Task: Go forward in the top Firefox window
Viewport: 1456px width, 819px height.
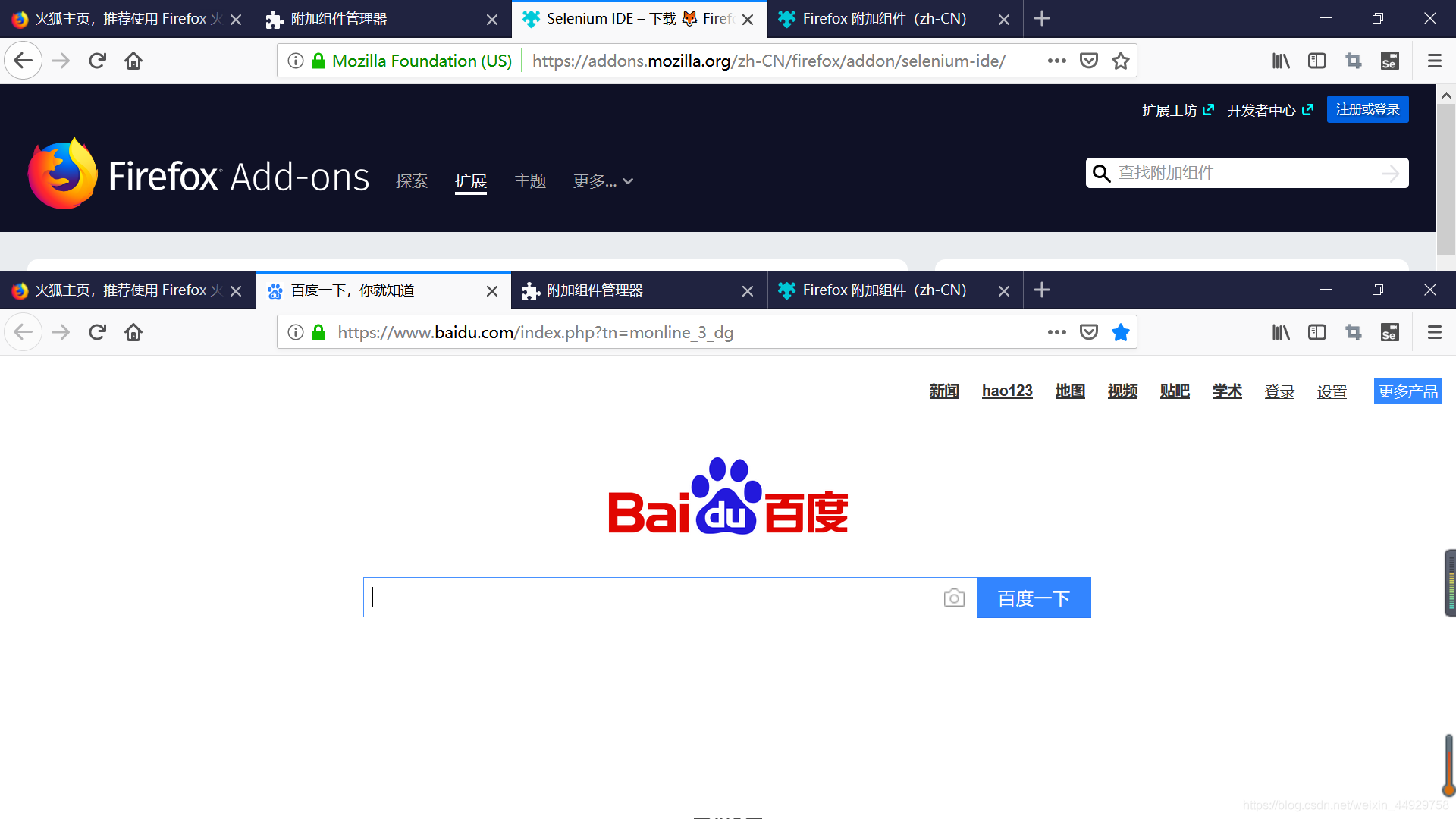Action: pyautogui.click(x=61, y=61)
